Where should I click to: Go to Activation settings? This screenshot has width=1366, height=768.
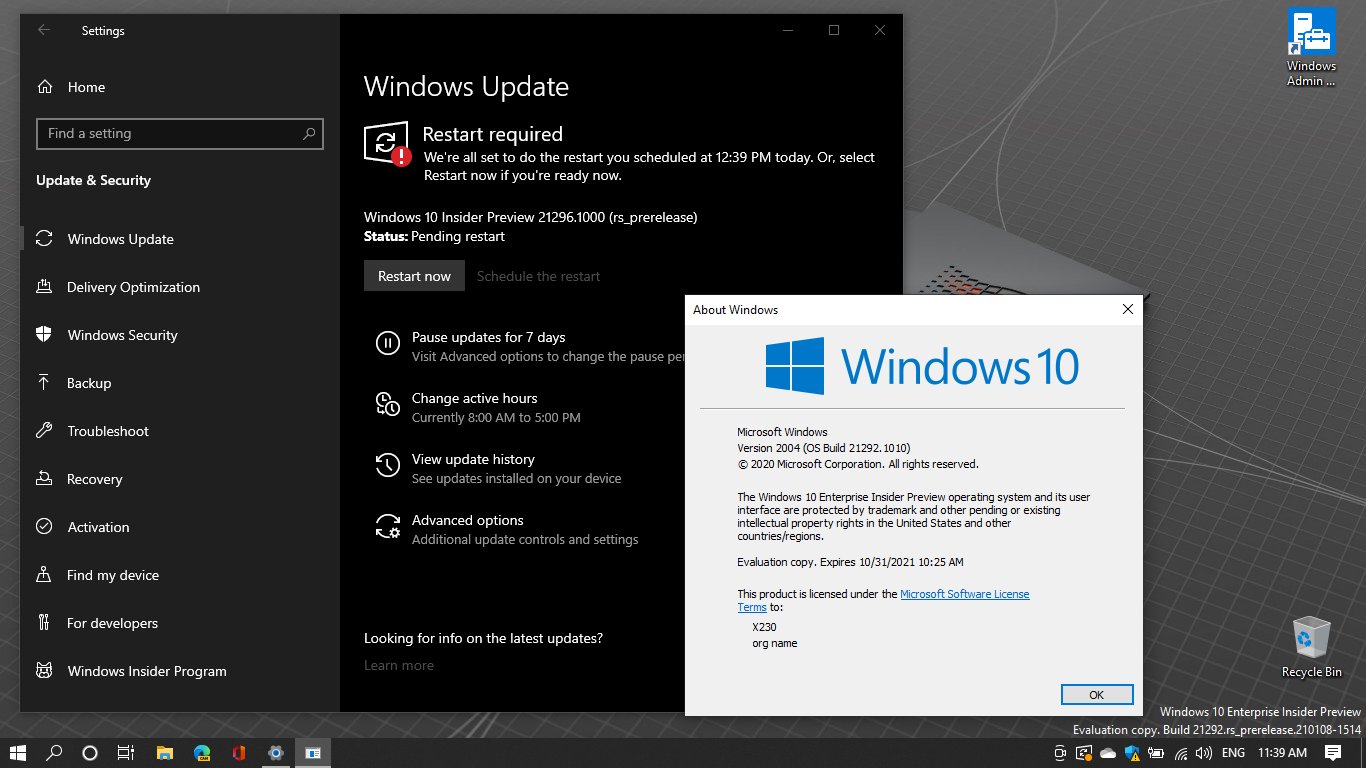[97, 527]
